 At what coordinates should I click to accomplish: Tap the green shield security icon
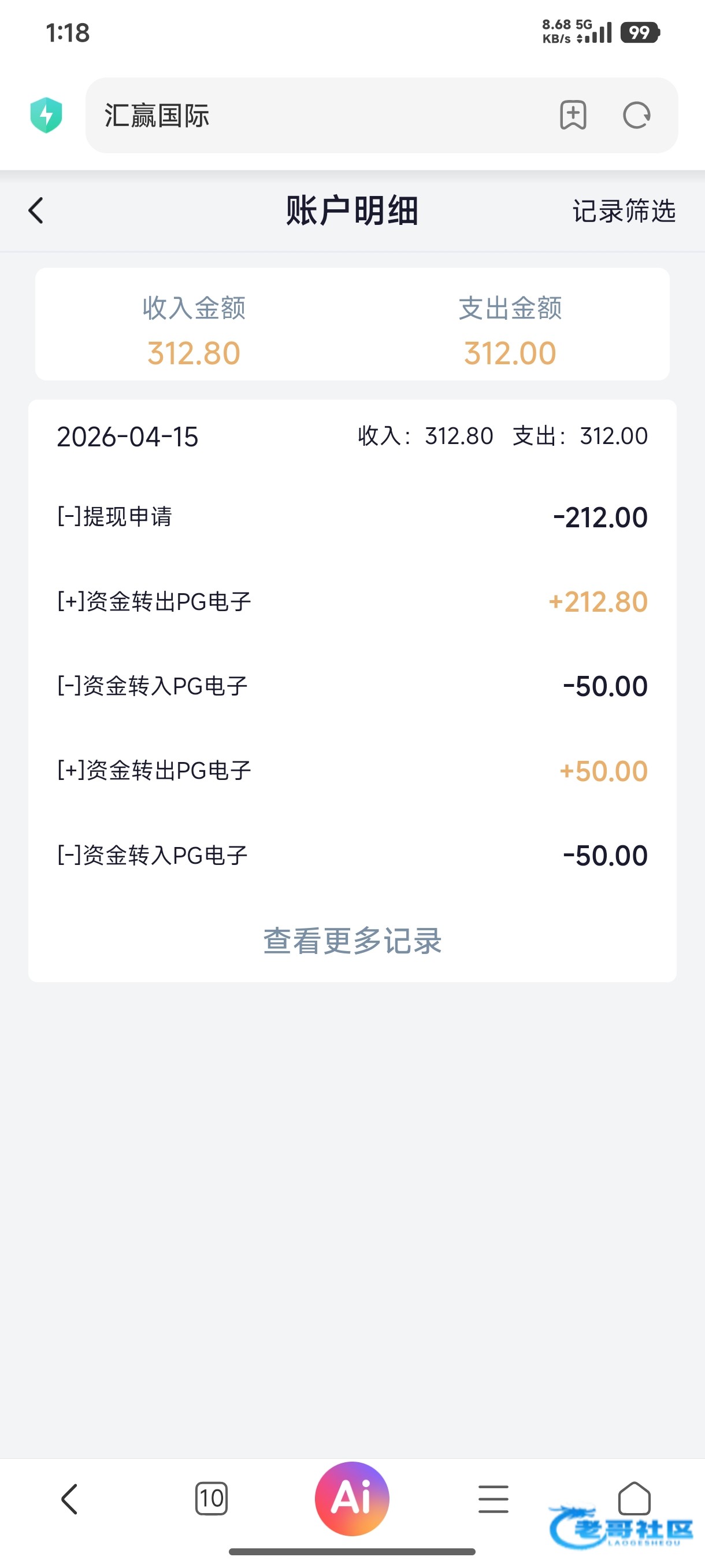[46, 115]
